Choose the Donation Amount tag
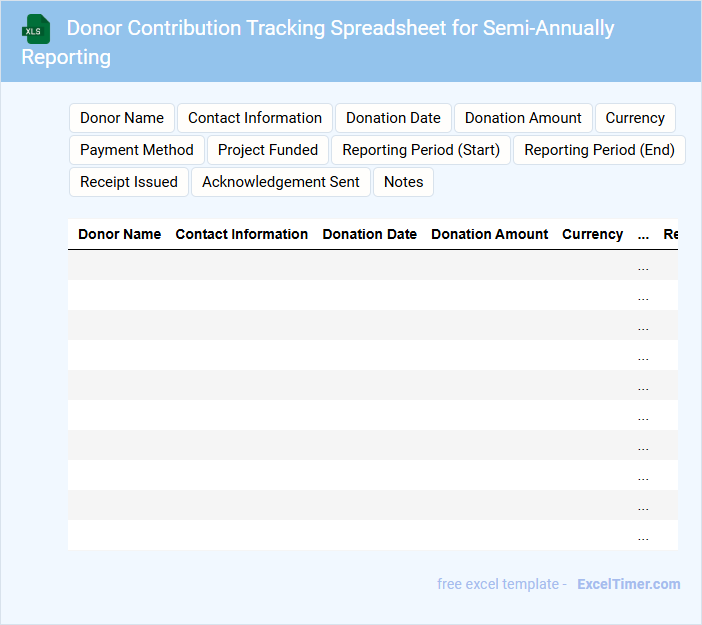 click(x=523, y=118)
